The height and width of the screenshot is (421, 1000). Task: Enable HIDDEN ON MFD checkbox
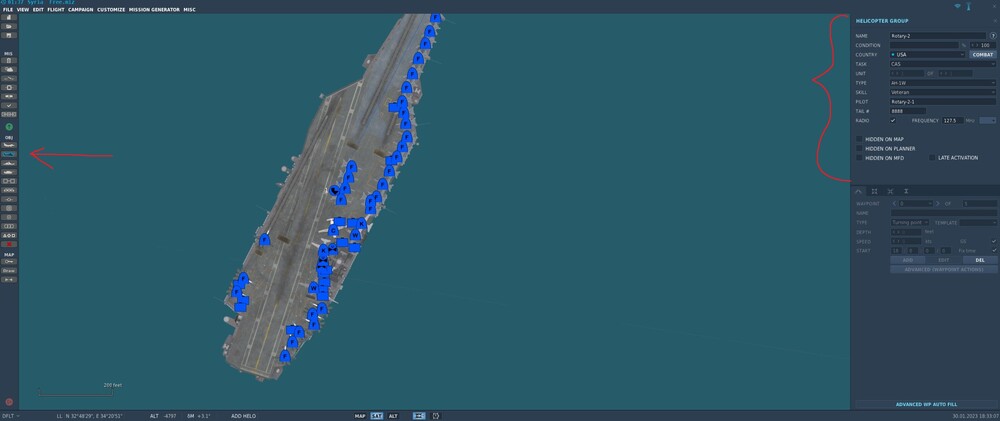tap(859, 158)
